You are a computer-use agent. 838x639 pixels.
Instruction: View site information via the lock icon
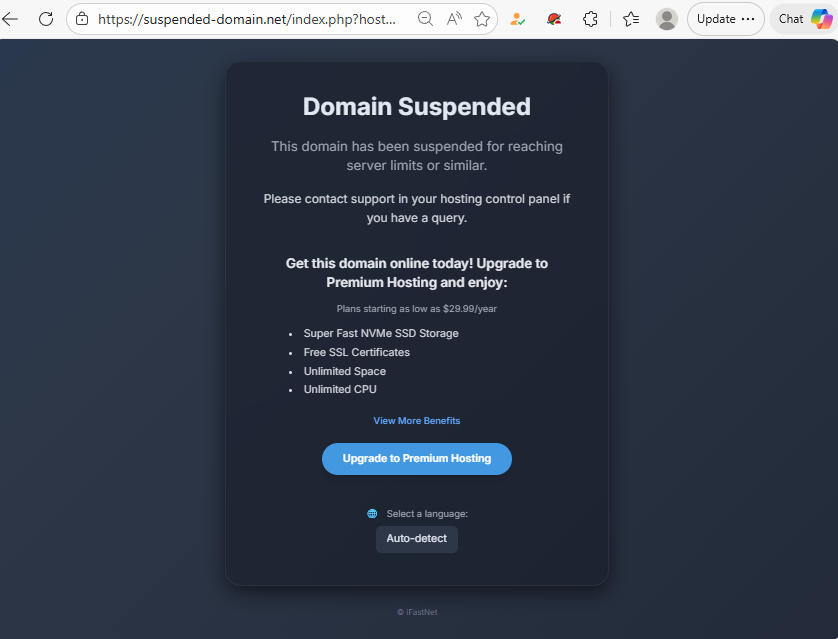tap(82, 19)
